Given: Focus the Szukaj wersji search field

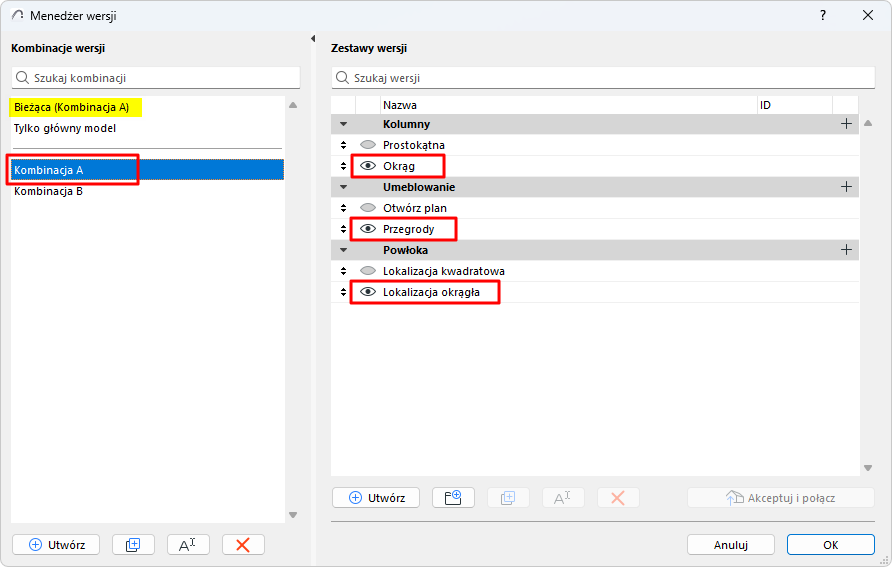Looking at the screenshot, I should point(603,78).
